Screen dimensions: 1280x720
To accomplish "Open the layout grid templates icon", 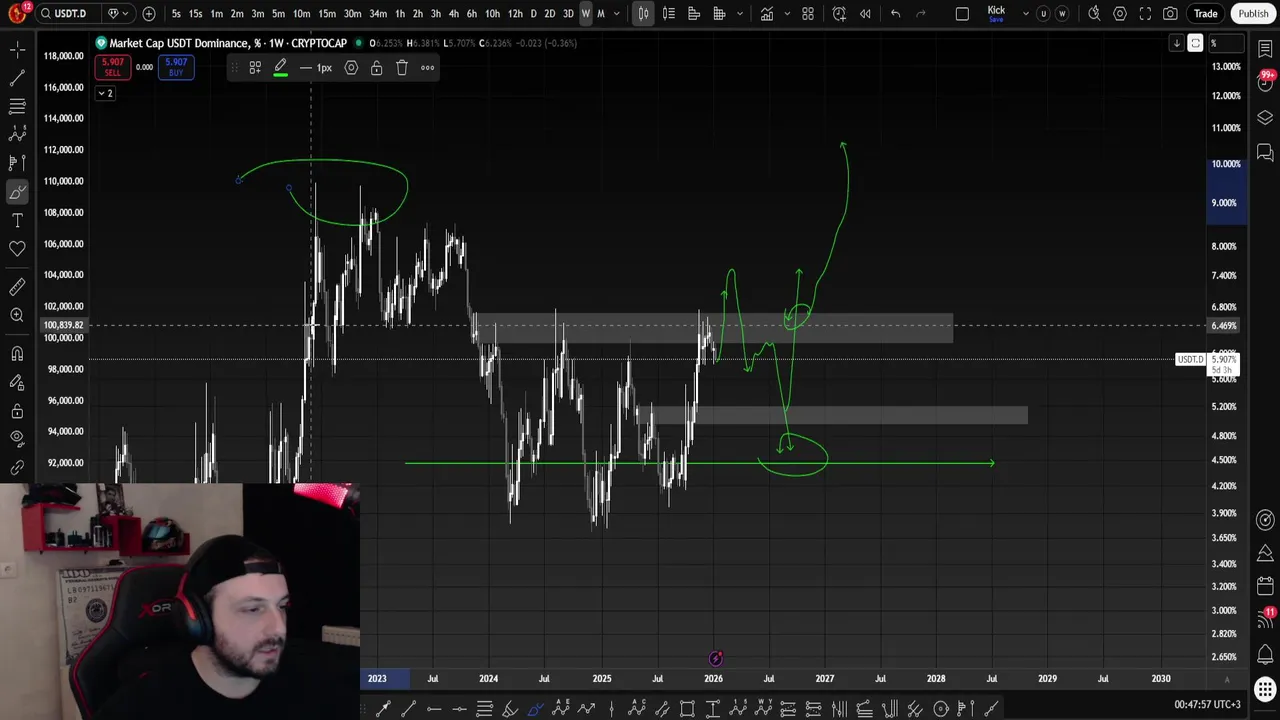I will pos(808,14).
